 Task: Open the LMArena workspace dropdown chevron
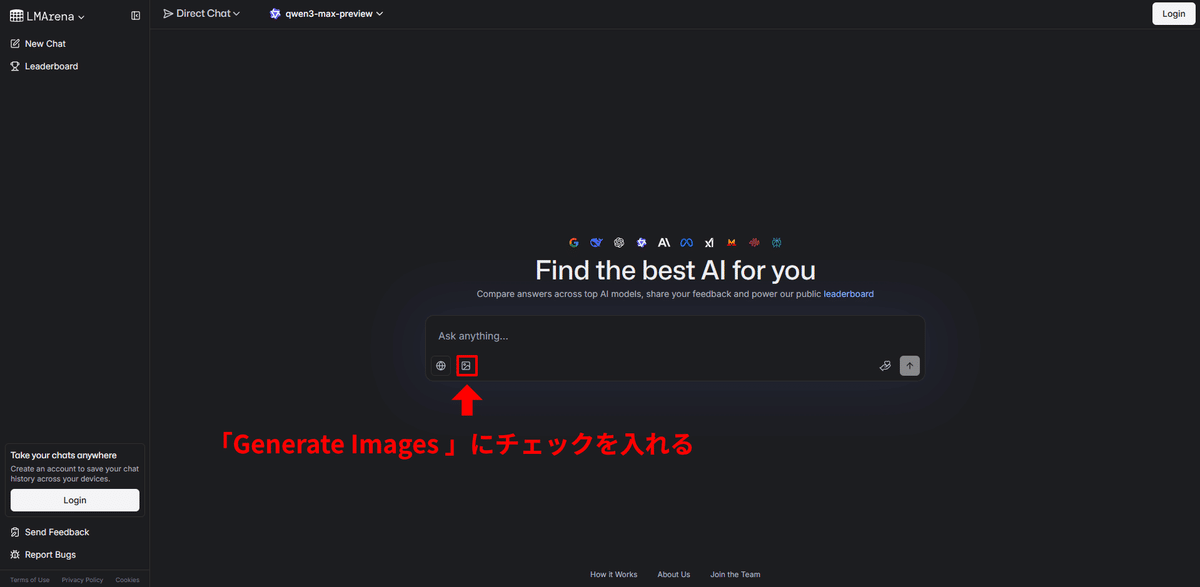(x=81, y=16)
